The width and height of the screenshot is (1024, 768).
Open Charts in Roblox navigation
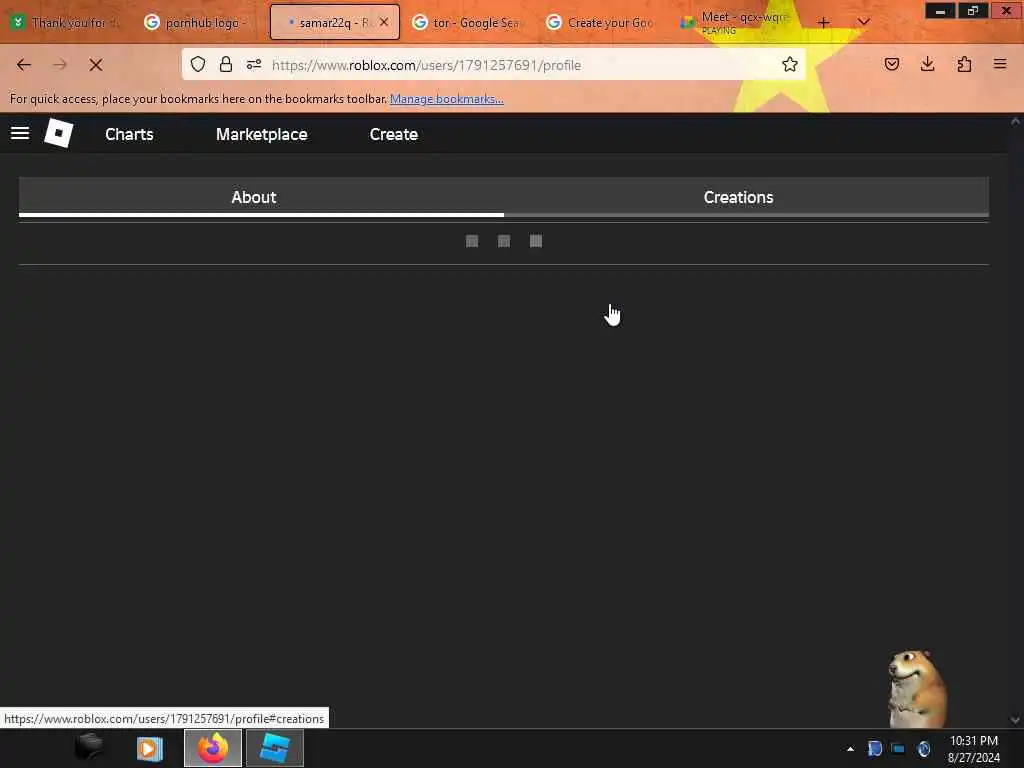coord(129,134)
